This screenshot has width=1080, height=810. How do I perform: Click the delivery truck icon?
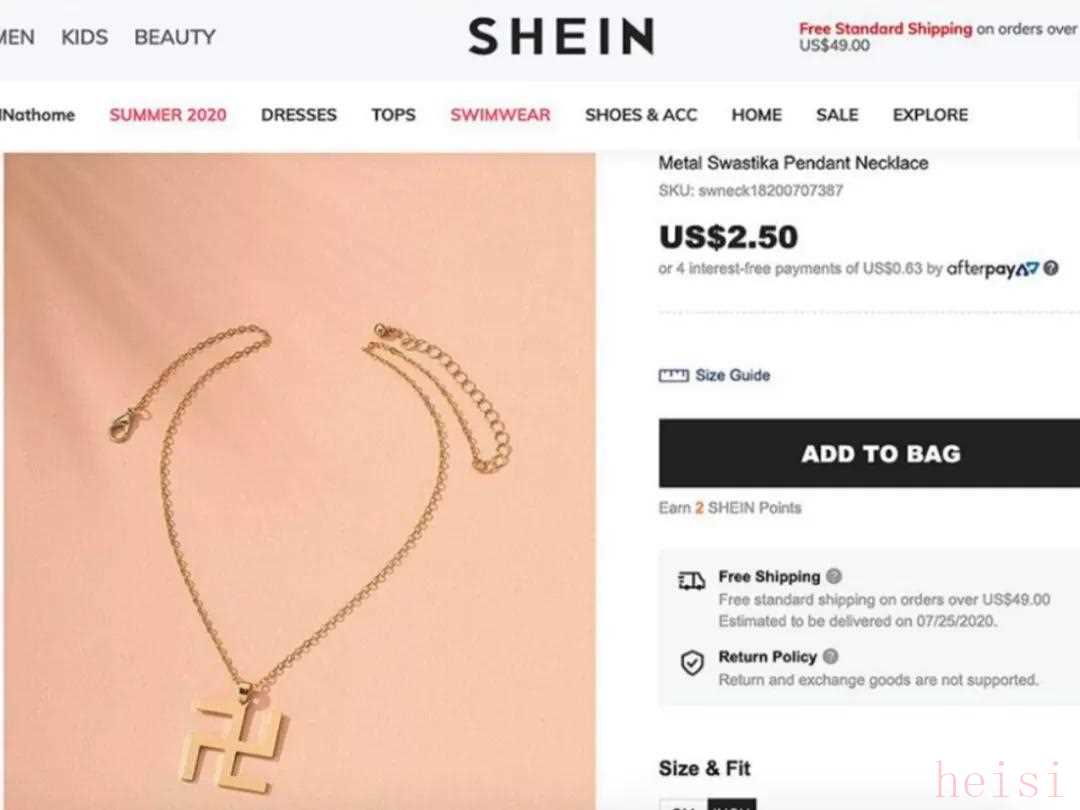pyautogui.click(x=692, y=581)
